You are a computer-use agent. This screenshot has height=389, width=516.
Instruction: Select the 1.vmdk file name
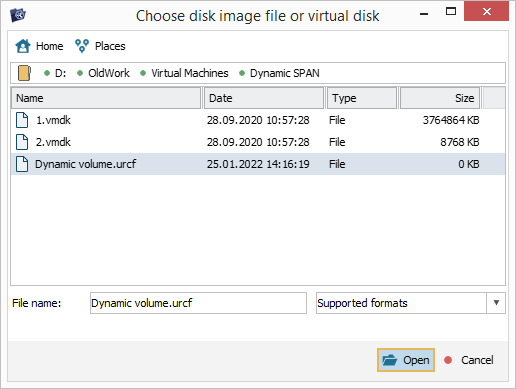pos(53,120)
